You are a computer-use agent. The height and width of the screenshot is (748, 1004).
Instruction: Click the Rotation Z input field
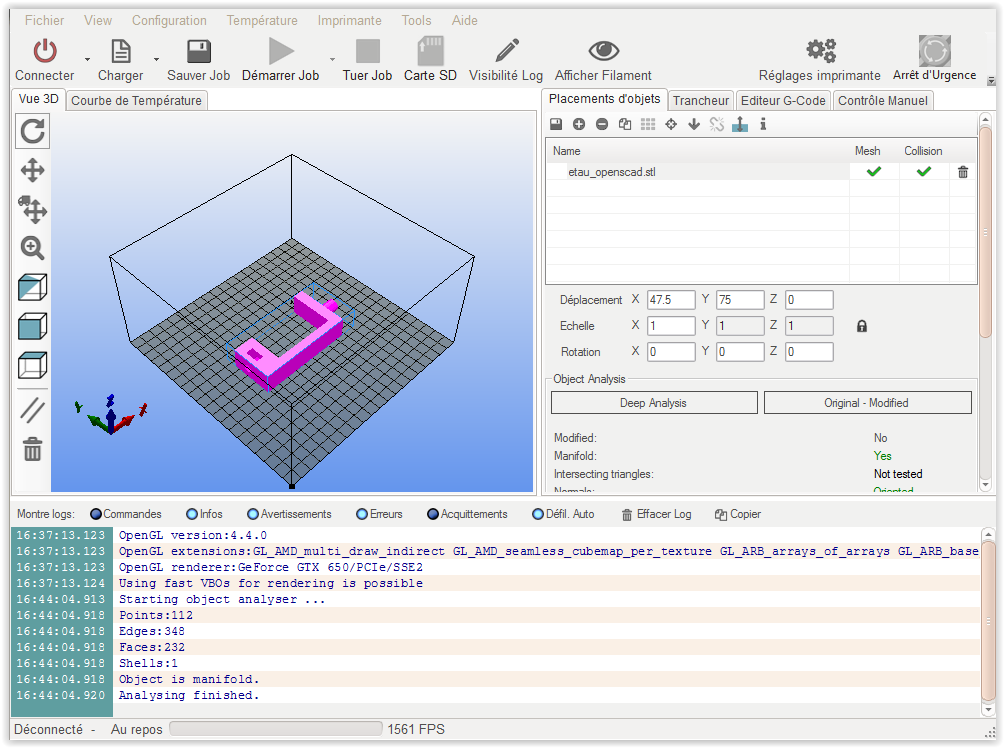(809, 352)
